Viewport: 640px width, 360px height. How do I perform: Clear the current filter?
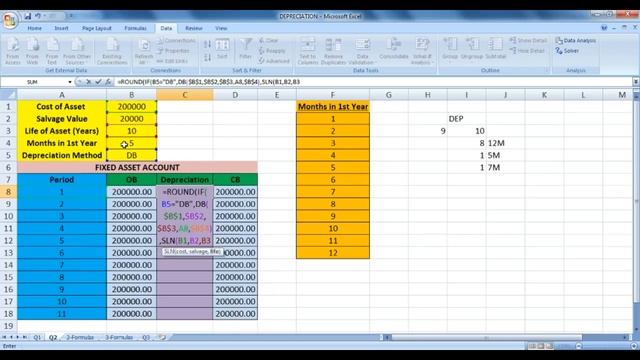click(x=269, y=40)
